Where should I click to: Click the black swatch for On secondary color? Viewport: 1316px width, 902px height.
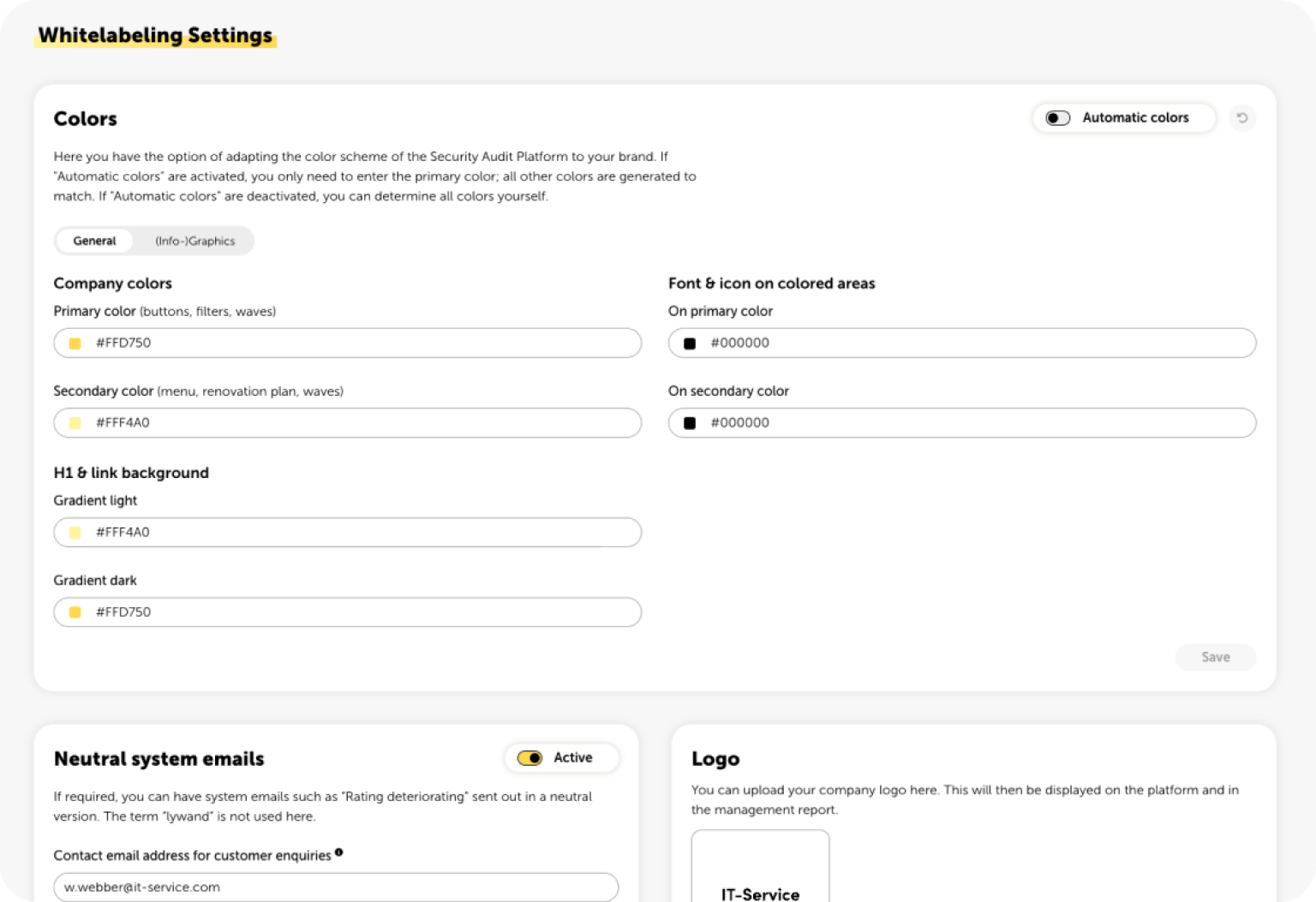pos(690,423)
